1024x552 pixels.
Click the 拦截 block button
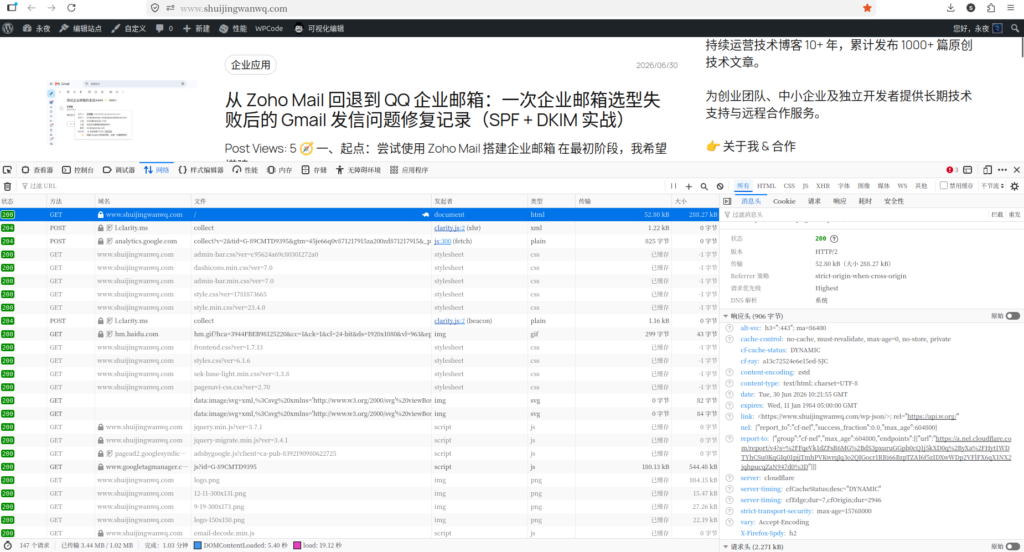(x=997, y=214)
